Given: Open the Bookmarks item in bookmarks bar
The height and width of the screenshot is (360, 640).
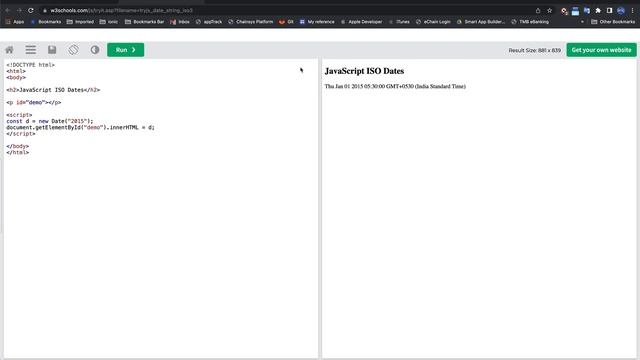Looking at the screenshot, I should [46, 22].
